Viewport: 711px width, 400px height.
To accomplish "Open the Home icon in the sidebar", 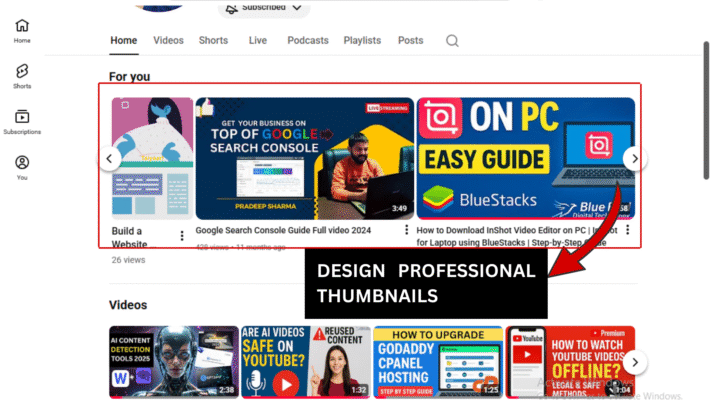I will click(x=22, y=31).
